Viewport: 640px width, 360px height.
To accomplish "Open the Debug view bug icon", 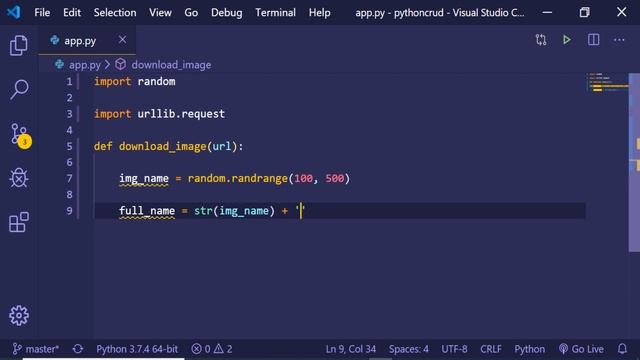I will (19, 178).
